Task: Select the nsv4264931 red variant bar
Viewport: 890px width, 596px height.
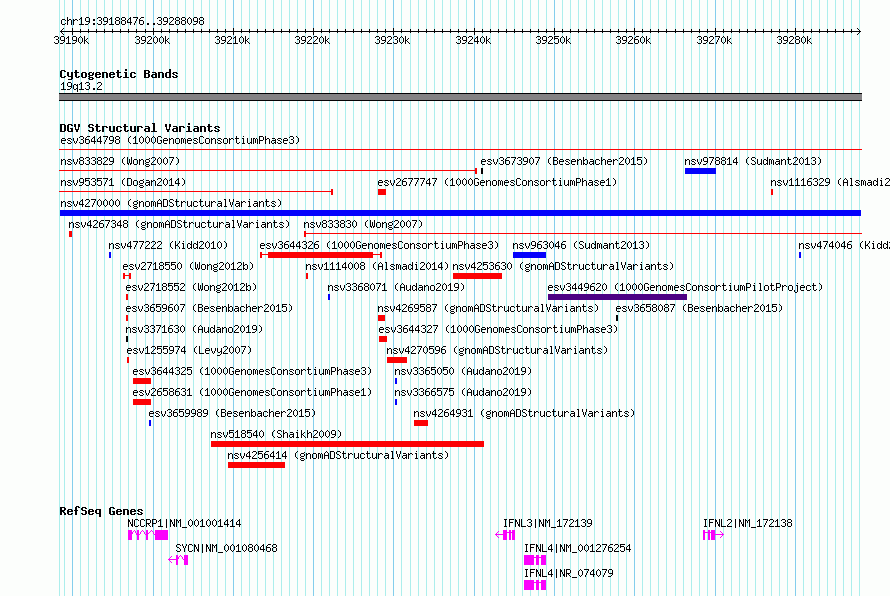Action: pyautogui.click(x=421, y=423)
